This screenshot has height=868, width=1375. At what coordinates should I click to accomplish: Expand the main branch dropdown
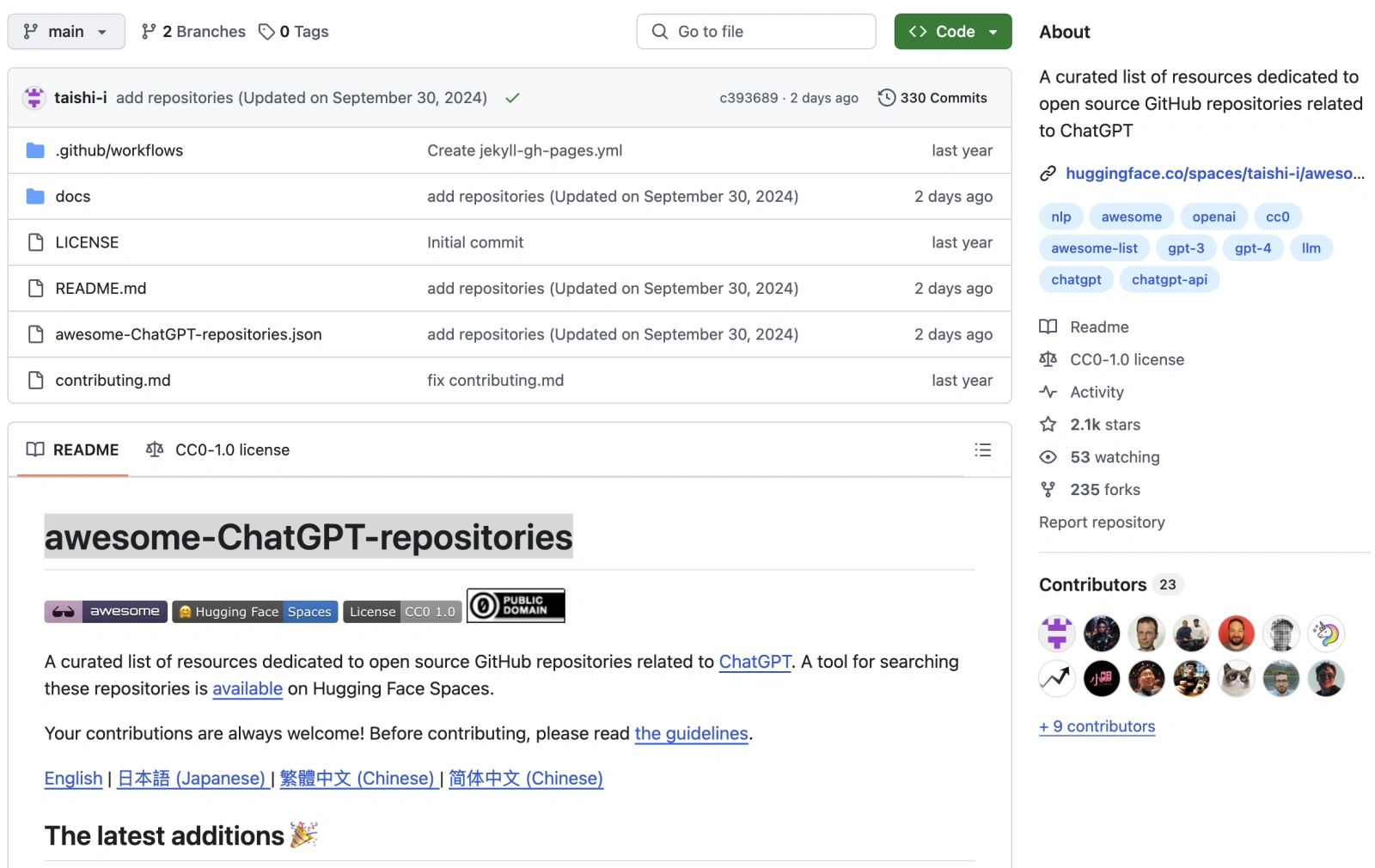[66, 32]
